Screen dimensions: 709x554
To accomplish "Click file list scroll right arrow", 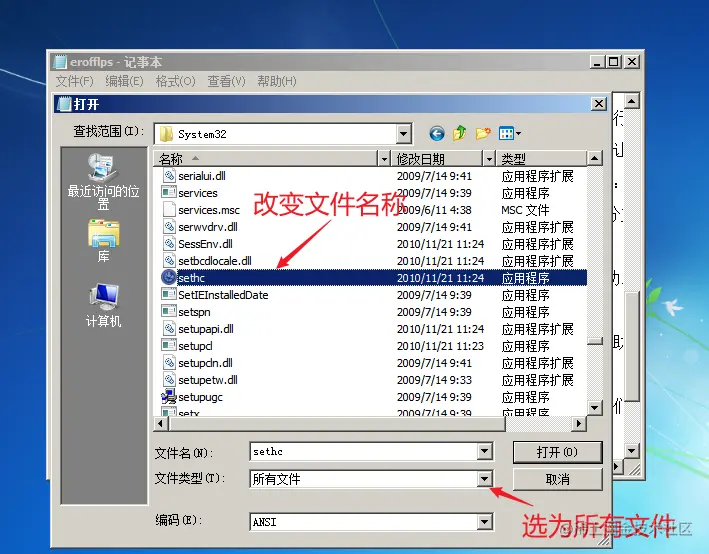I will click(x=578, y=424).
